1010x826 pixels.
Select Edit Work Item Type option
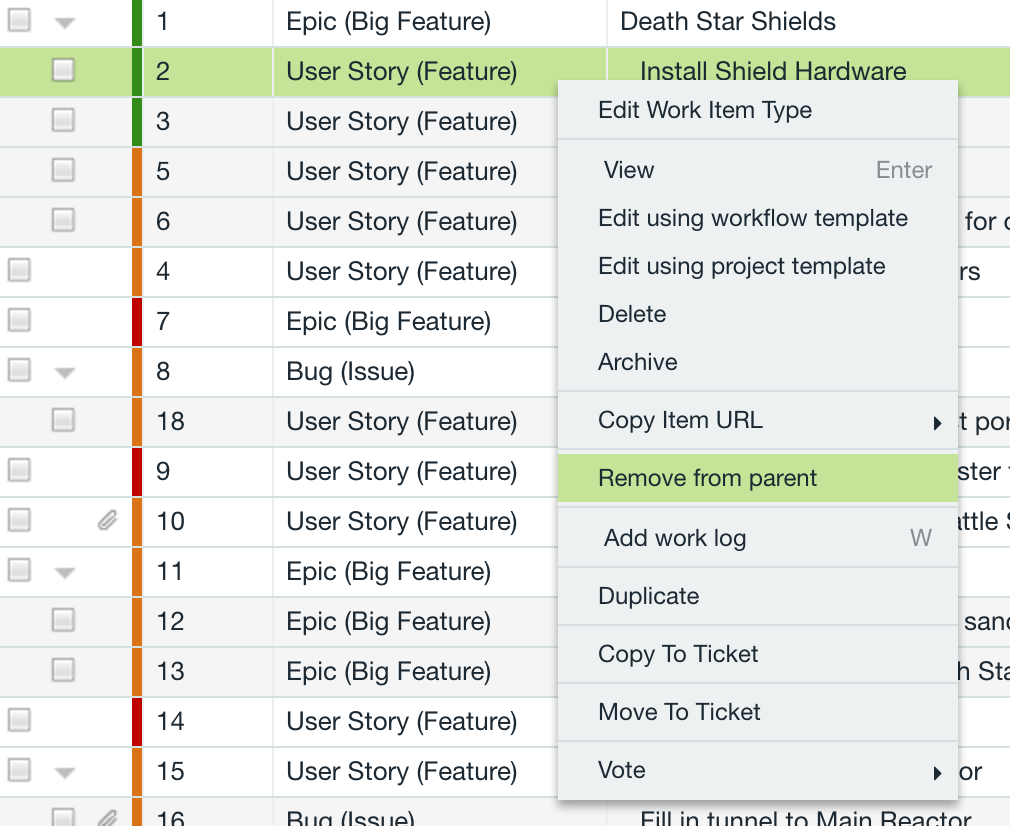pos(704,110)
